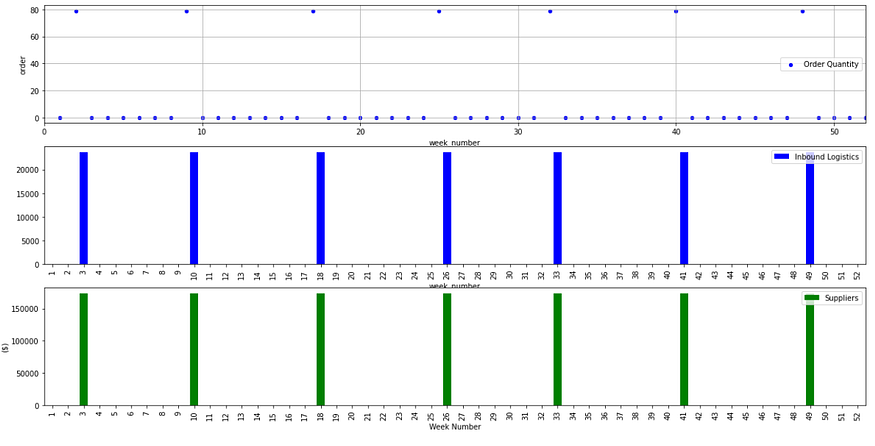Viewport: 875px width, 446px height.
Task: Click the blue Inbound Logistics bar at week 3
Action: click(x=84, y=208)
